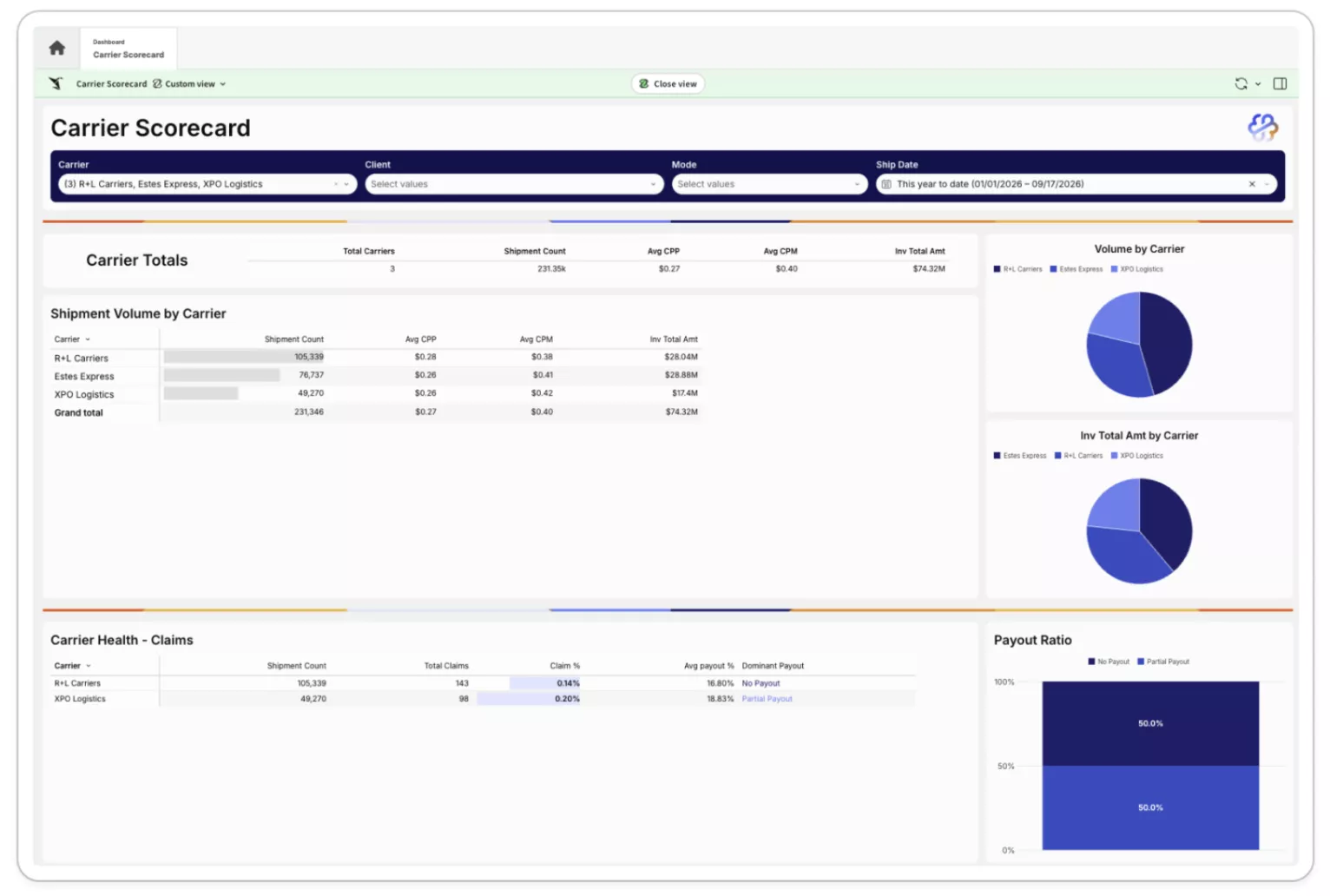This screenshot has width=1330, height=896.
Task: Select the Dashboard Carrier Scorecard tab
Action: point(128,49)
